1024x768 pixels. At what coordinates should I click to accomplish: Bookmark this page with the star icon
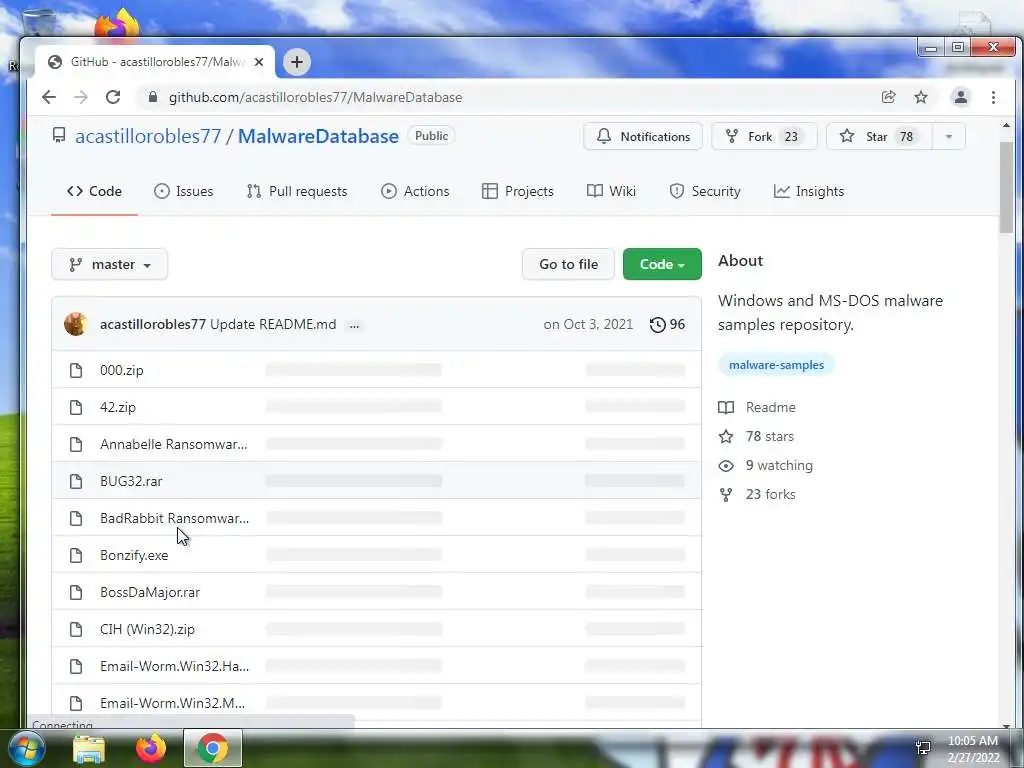pyautogui.click(x=921, y=97)
